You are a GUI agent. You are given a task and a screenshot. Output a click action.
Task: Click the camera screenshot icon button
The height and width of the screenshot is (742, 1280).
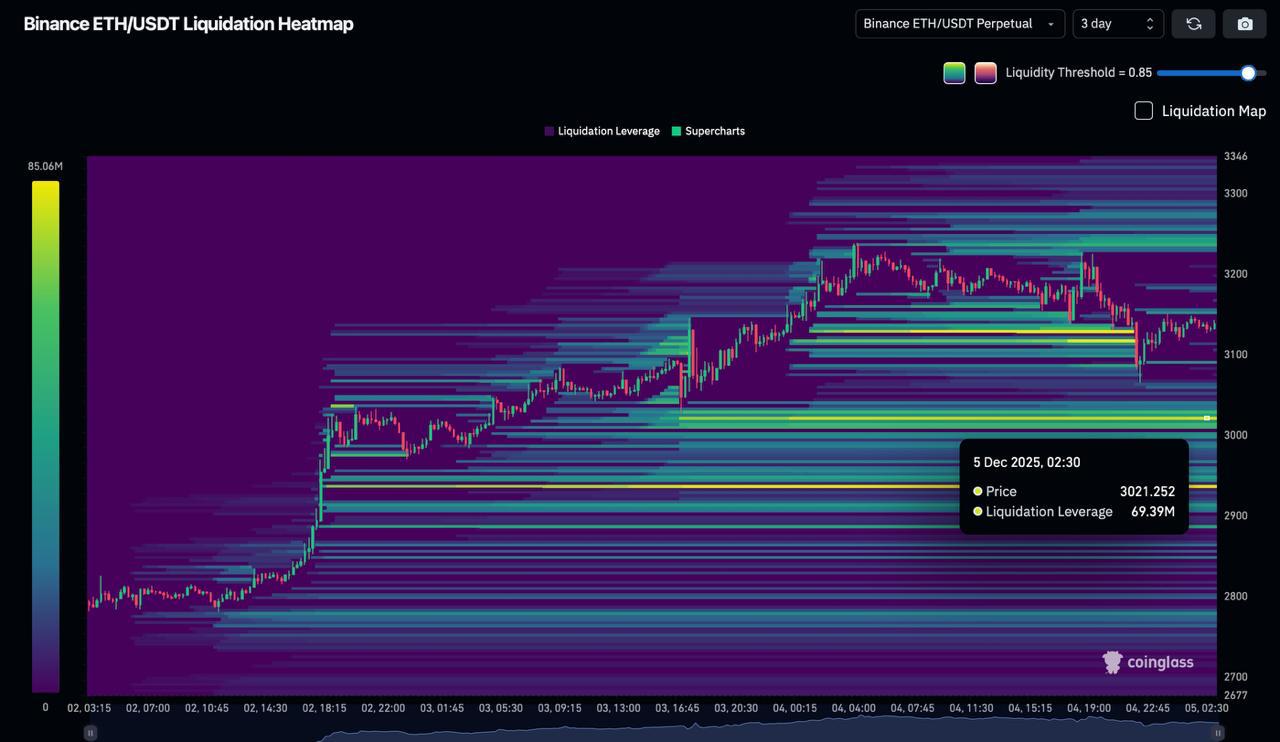coord(1245,24)
